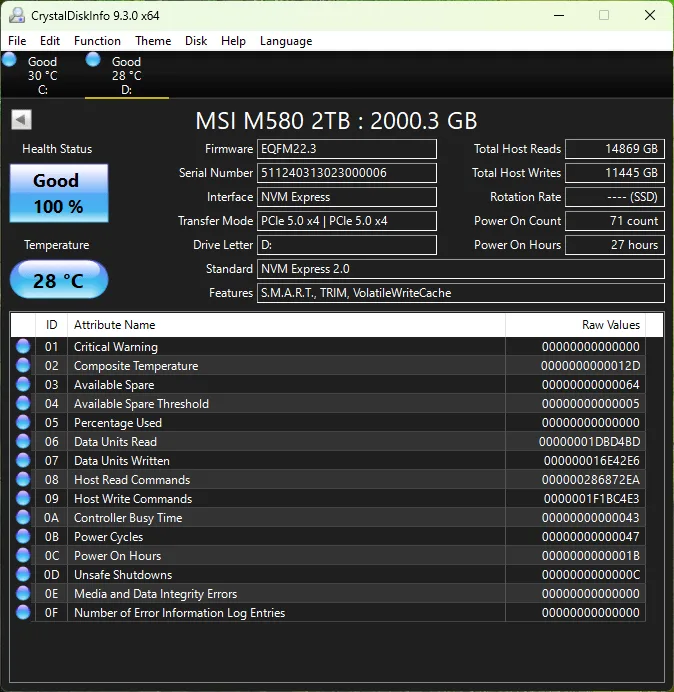Close the CrystalDiskInfo window
Screen dimensions: 674x692
[x=650, y=15]
